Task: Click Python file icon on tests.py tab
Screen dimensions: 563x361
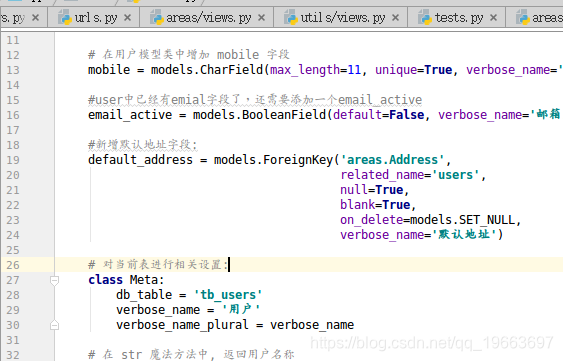Action: tap(425, 18)
